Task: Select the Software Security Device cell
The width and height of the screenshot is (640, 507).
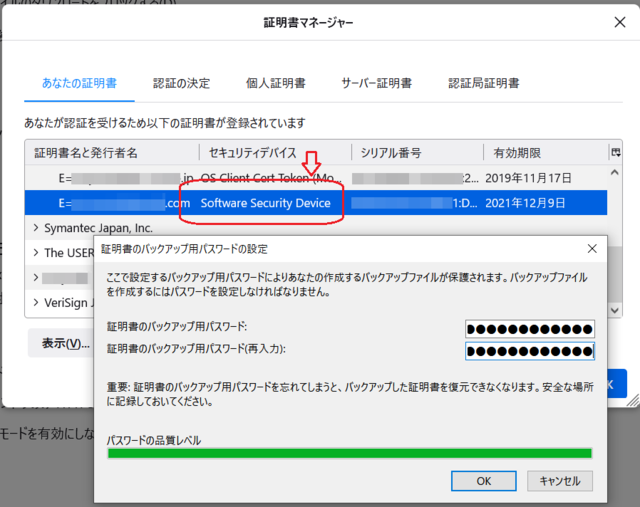Action: pos(265,203)
